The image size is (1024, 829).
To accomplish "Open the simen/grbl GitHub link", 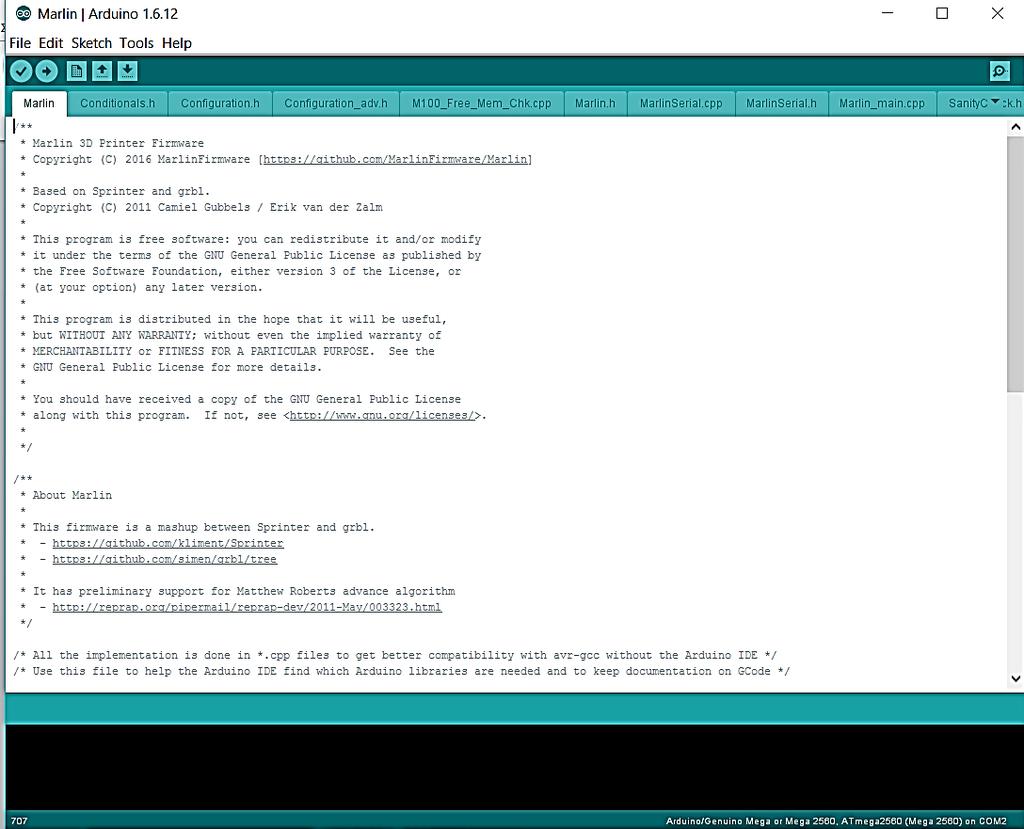I will pyautogui.click(x=165, y=559).
